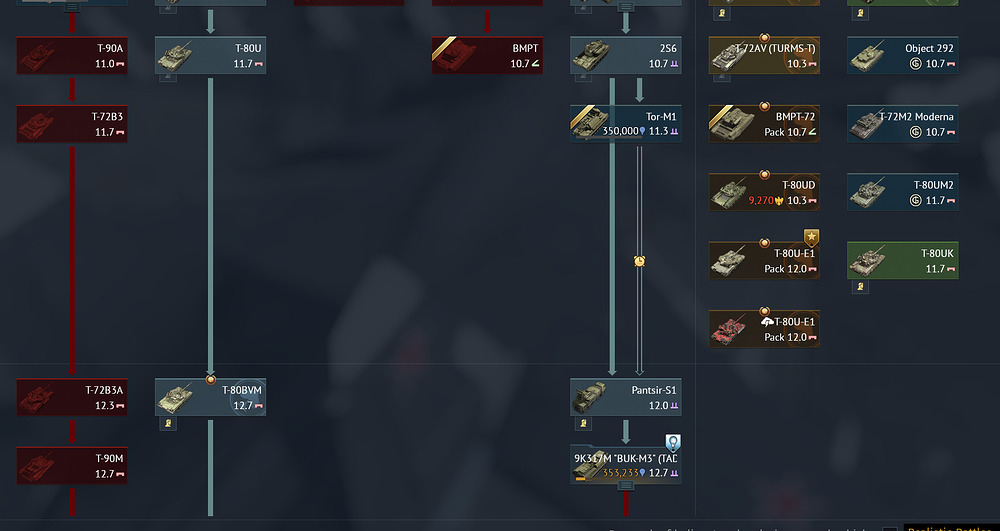Click the golden eagle icon on Object 292
The image size is (1000, 531).
point(916,64)
